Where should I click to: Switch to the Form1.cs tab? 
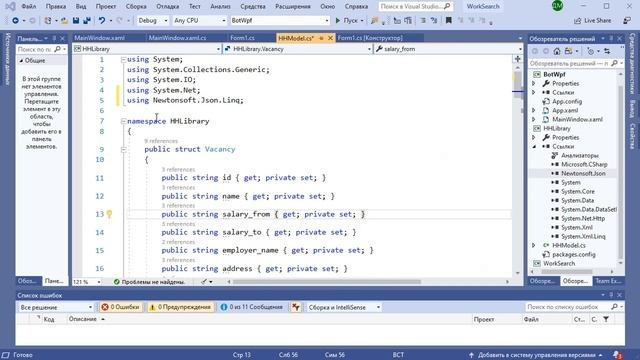click(242, 38)
